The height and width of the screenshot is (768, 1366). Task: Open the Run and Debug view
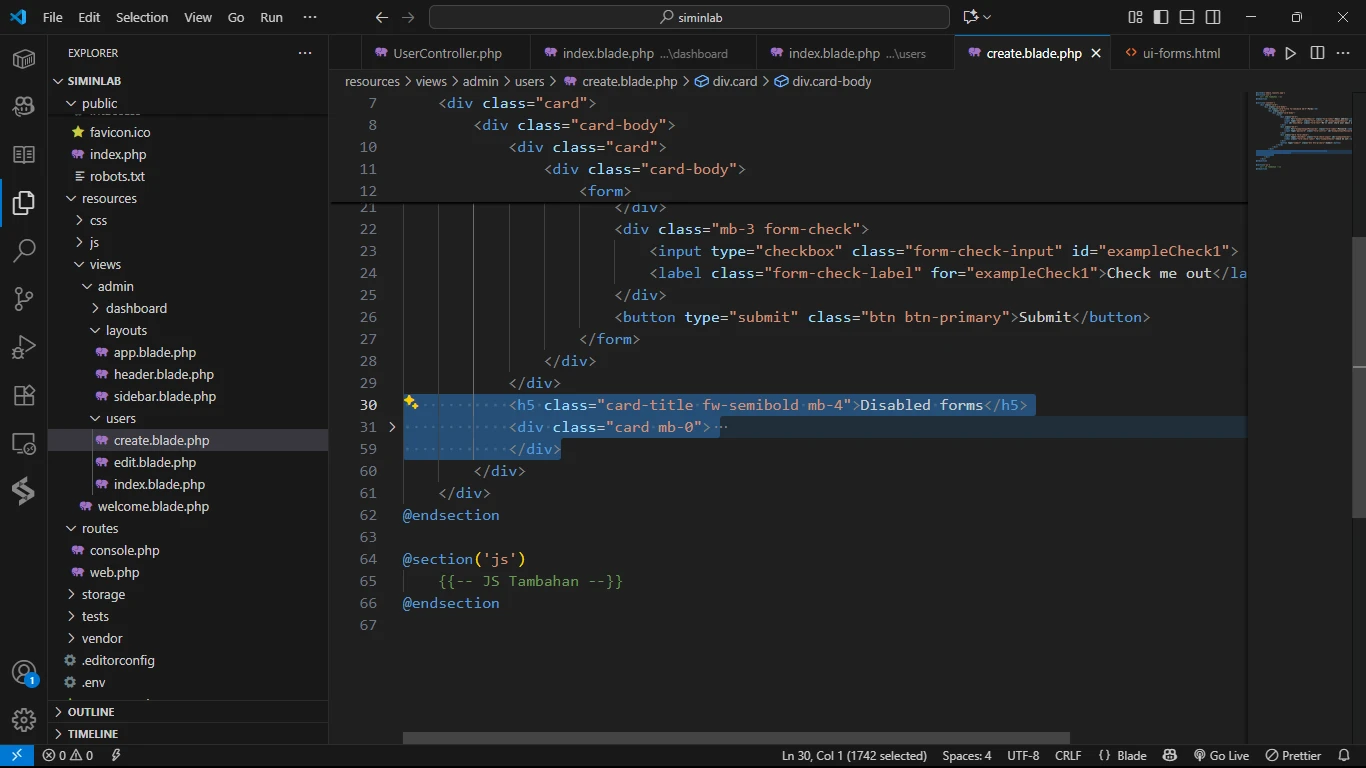[24, 346]
